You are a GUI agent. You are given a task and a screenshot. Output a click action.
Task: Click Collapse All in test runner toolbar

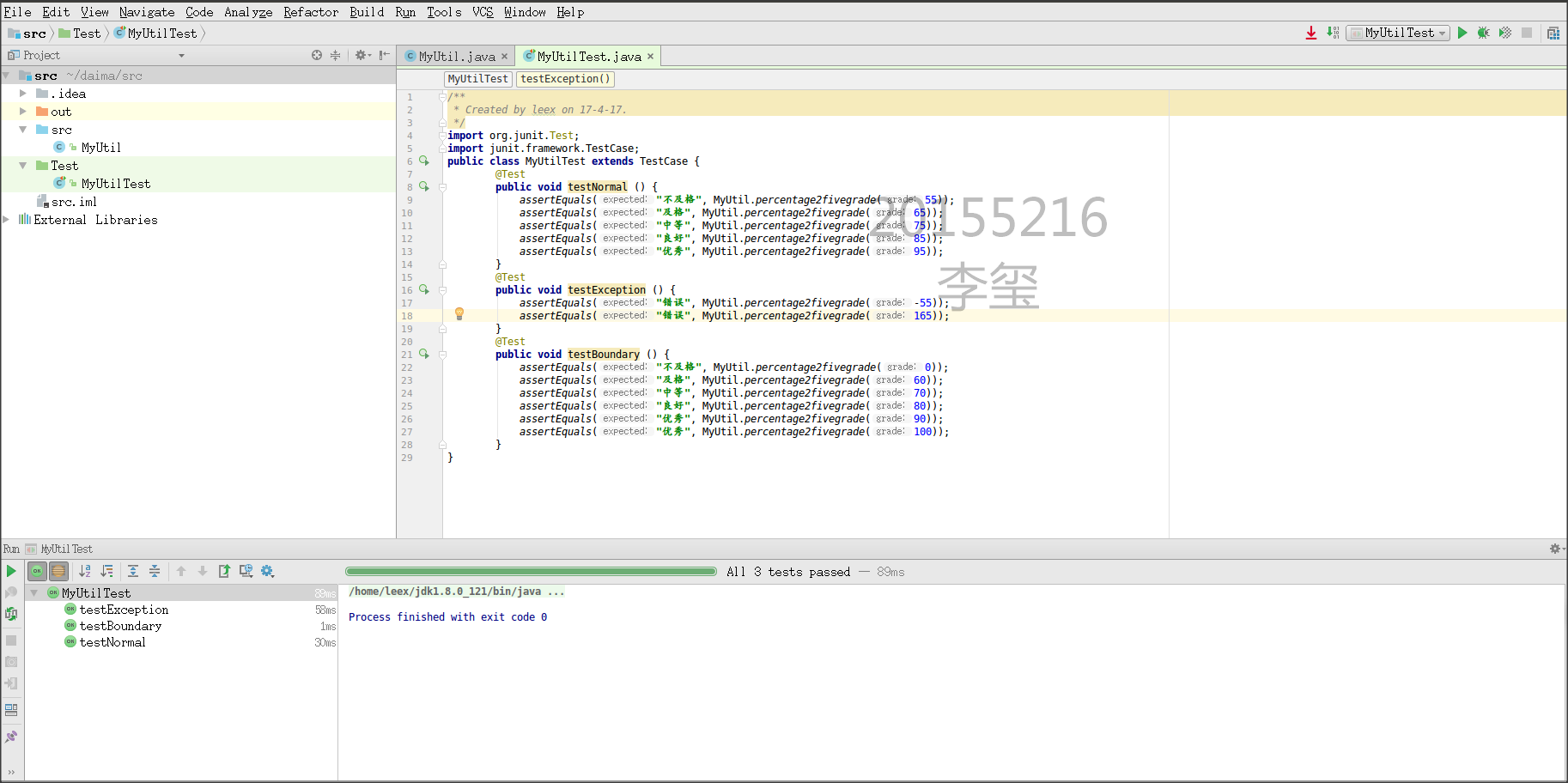tap(155, 571)
